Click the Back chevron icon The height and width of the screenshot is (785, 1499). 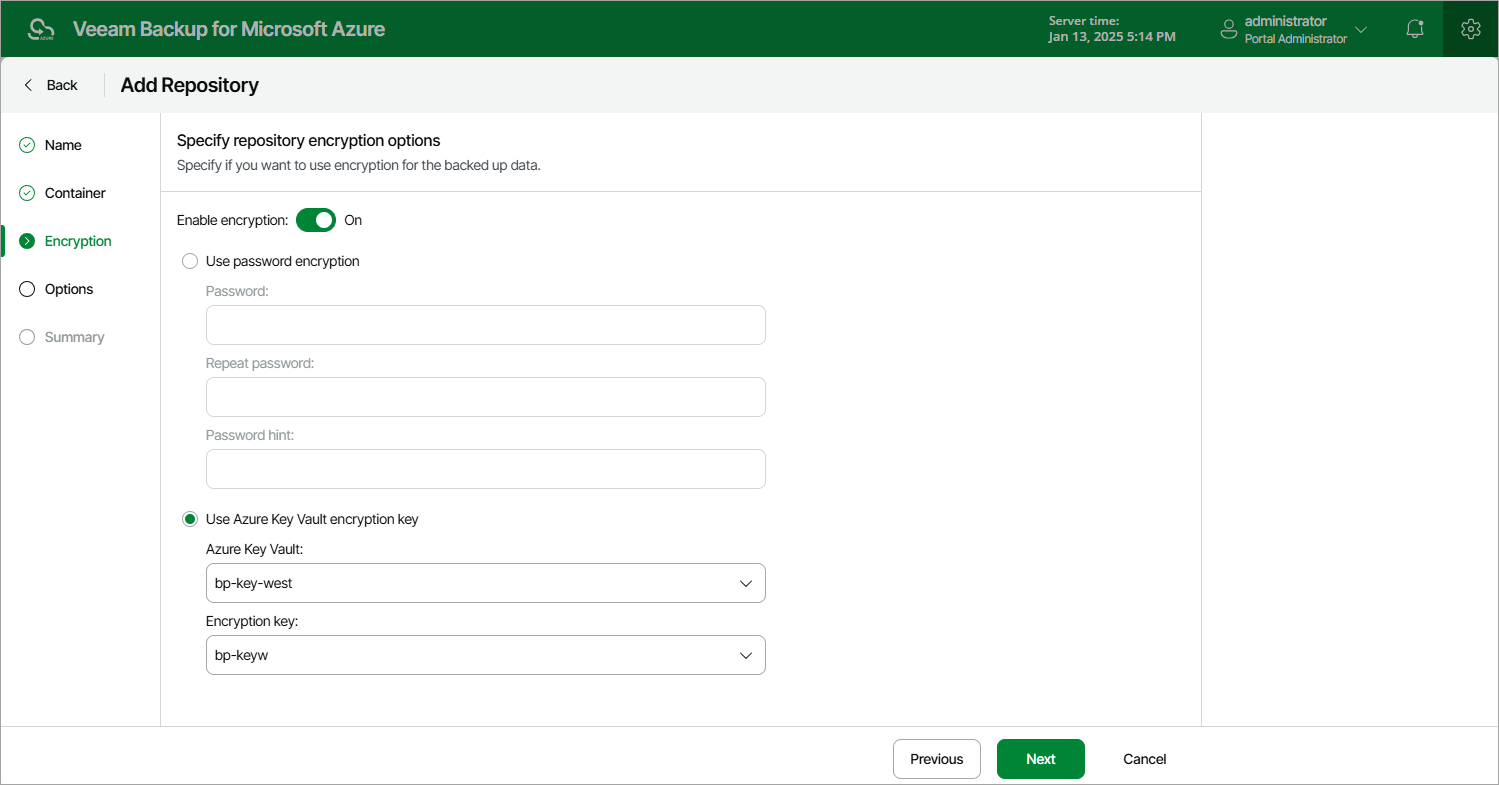(27, 85)
